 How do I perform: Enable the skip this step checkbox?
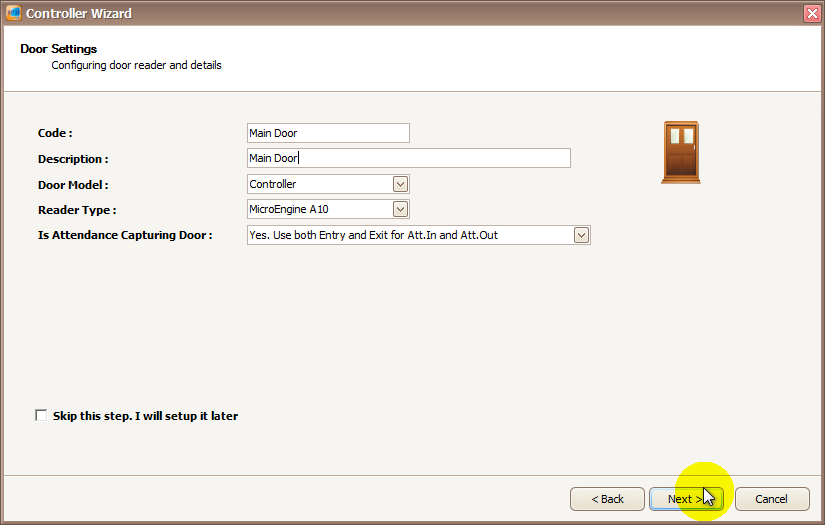tap(41, 415)
